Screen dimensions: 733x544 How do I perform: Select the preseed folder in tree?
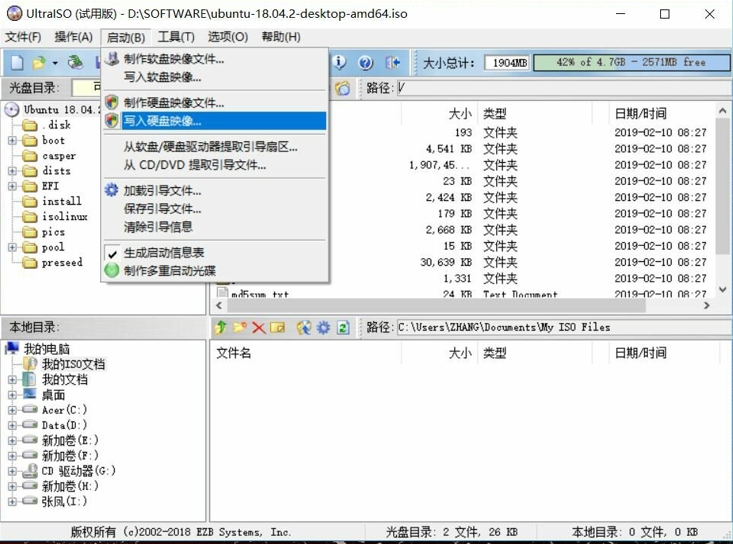pos(62,262)
